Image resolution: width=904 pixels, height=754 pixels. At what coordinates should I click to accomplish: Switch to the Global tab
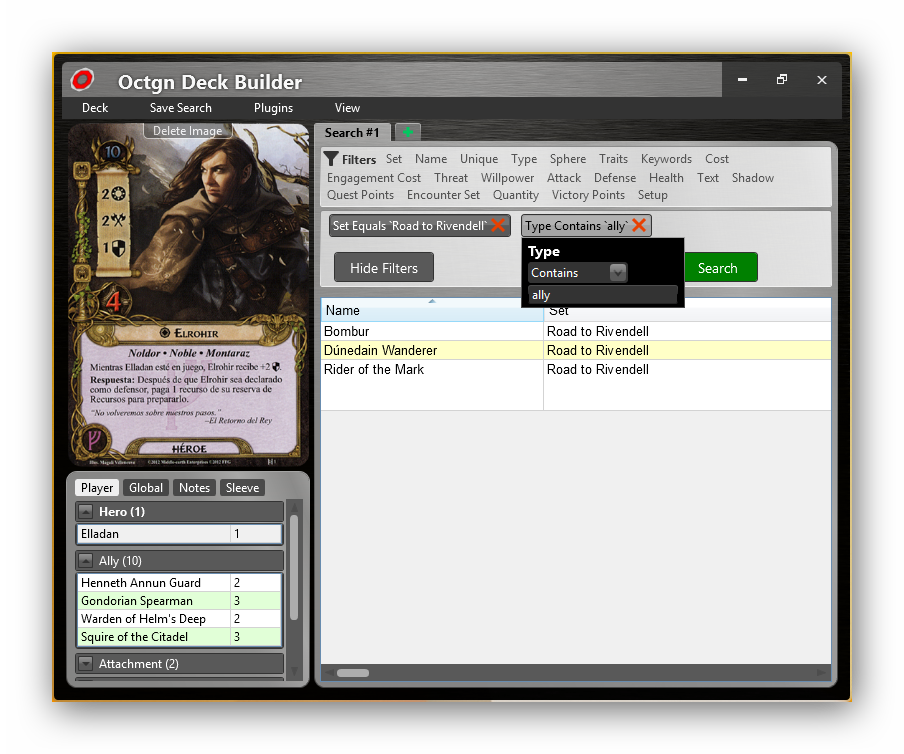[x=146, y=488]
